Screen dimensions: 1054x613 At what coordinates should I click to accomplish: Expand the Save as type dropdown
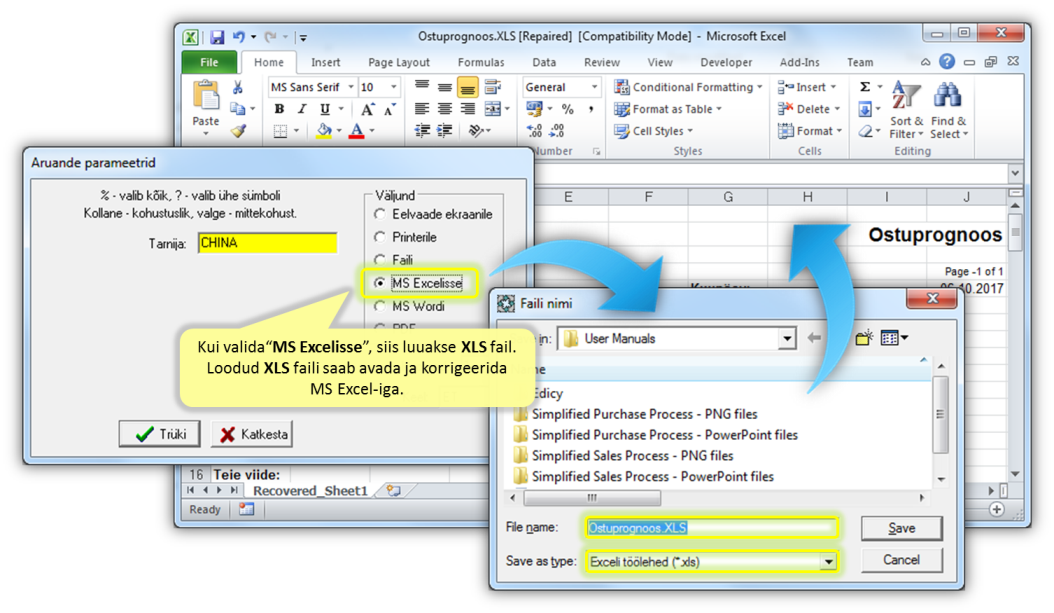828,562
